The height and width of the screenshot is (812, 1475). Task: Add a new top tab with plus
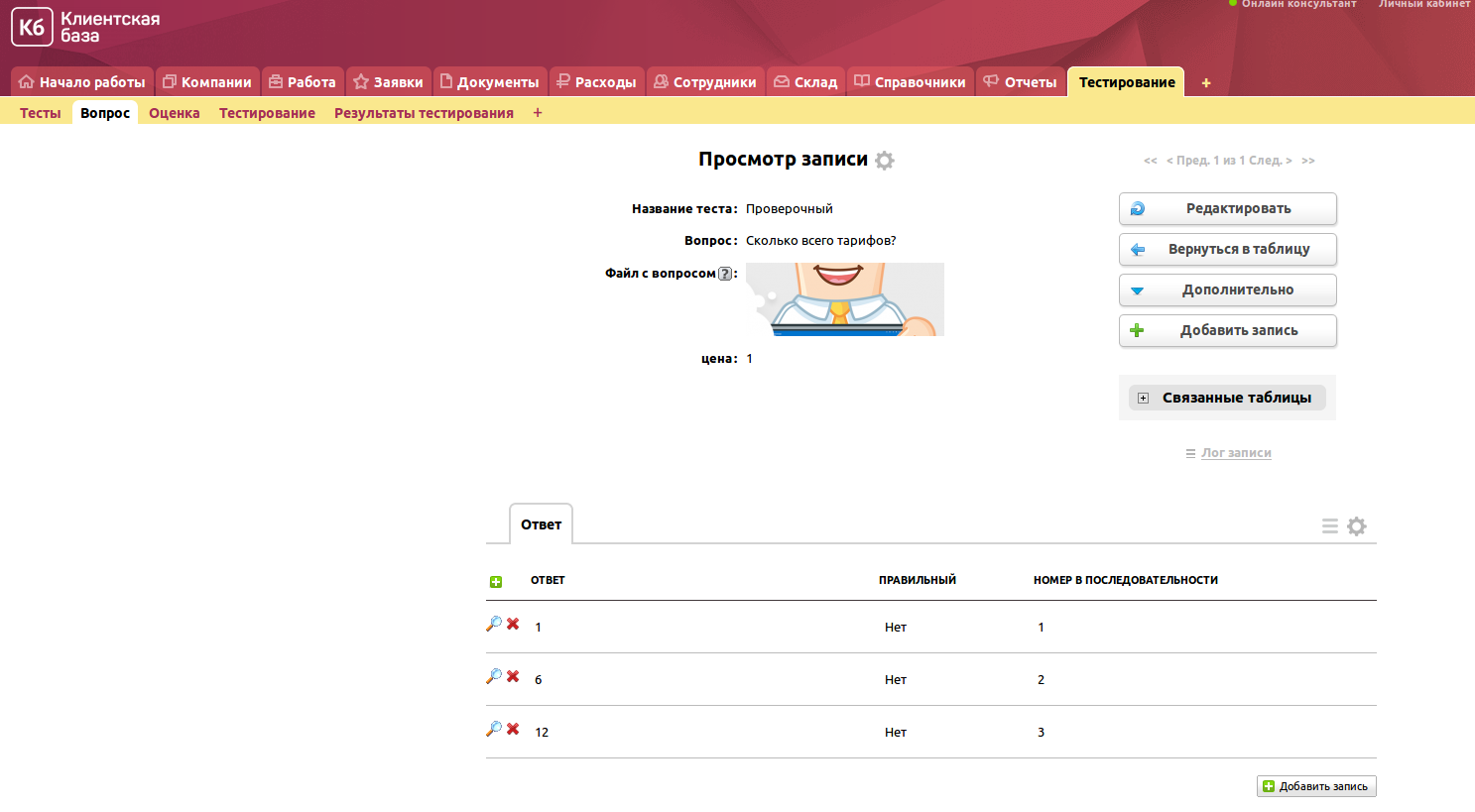[x=1206, y=83]
